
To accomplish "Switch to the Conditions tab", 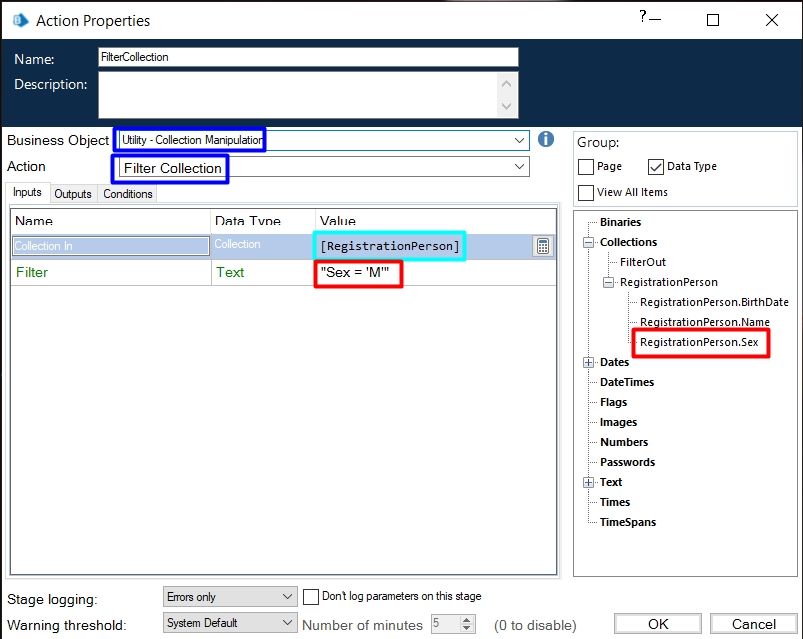I will (128, 194).
